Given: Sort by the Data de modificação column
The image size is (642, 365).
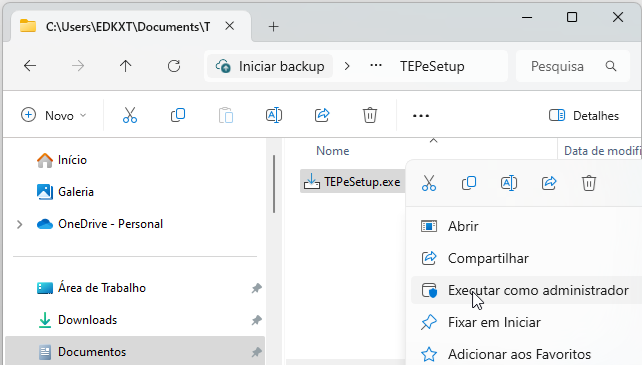Looking at the screenshot, I should [602, 151].
